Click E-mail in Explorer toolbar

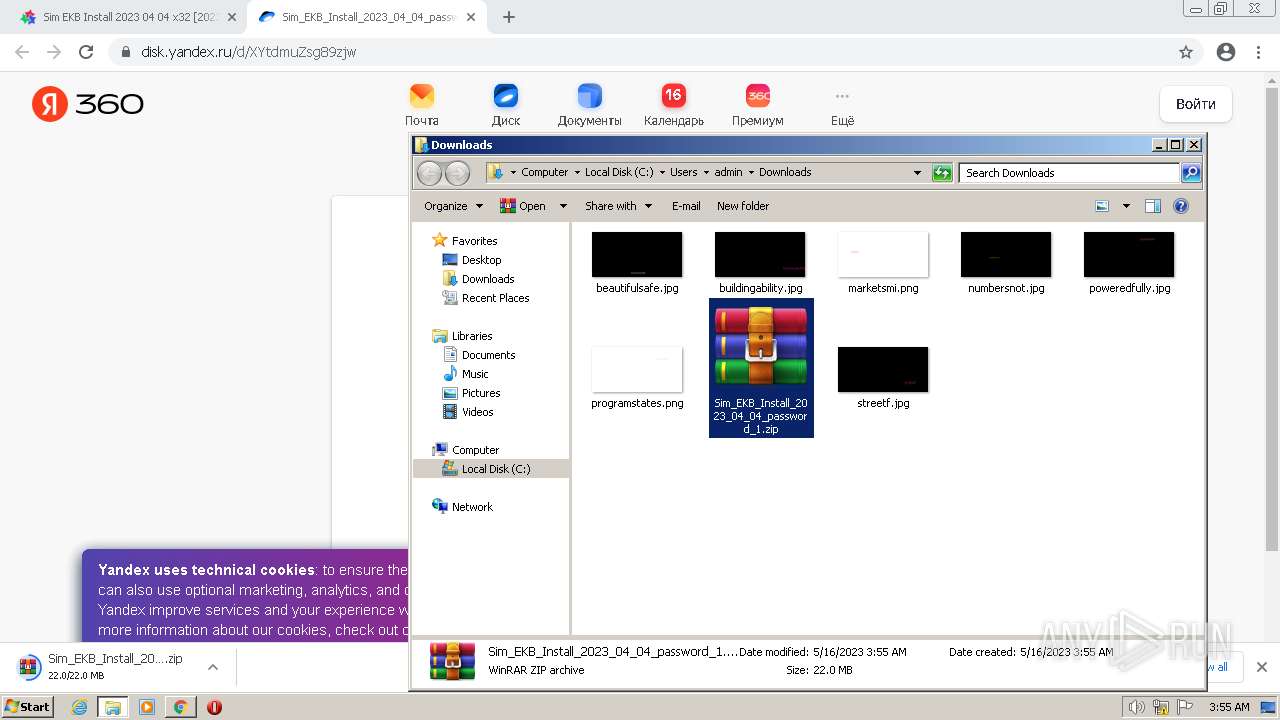(686, 206)
